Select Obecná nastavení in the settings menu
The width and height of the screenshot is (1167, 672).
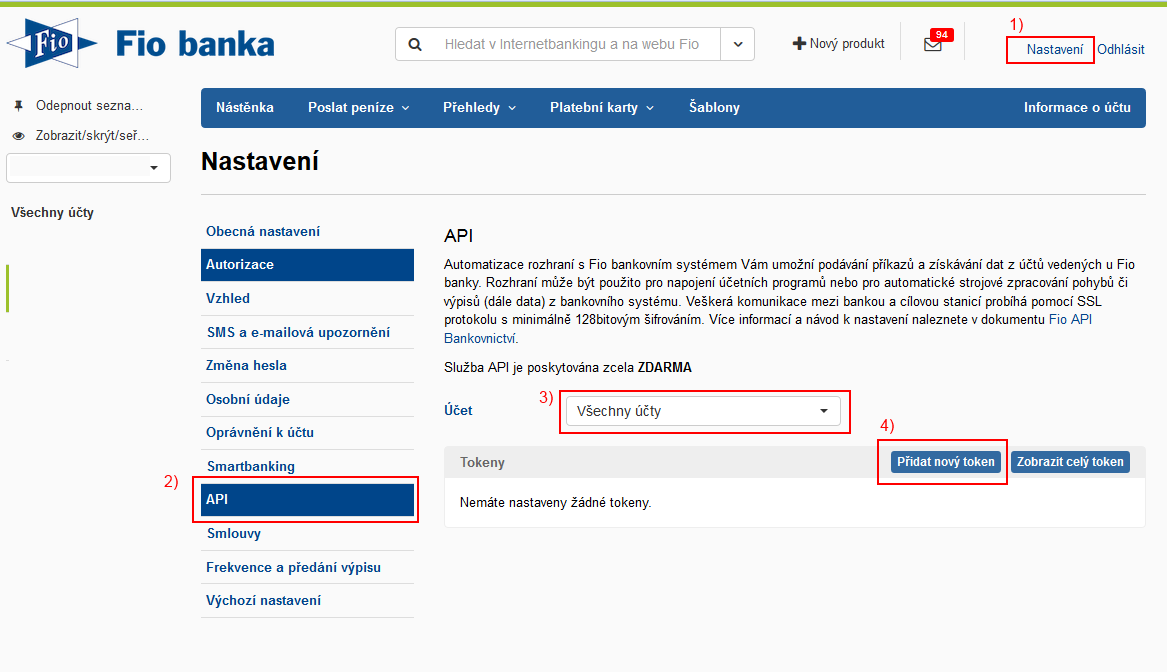pos(307,231)
